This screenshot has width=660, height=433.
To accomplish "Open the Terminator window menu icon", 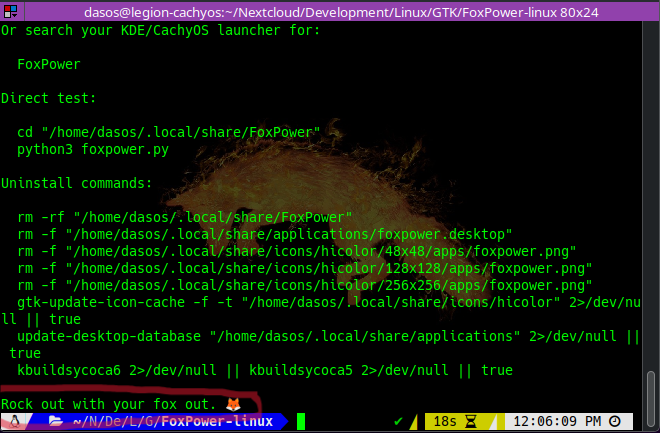I will [10, 11].
